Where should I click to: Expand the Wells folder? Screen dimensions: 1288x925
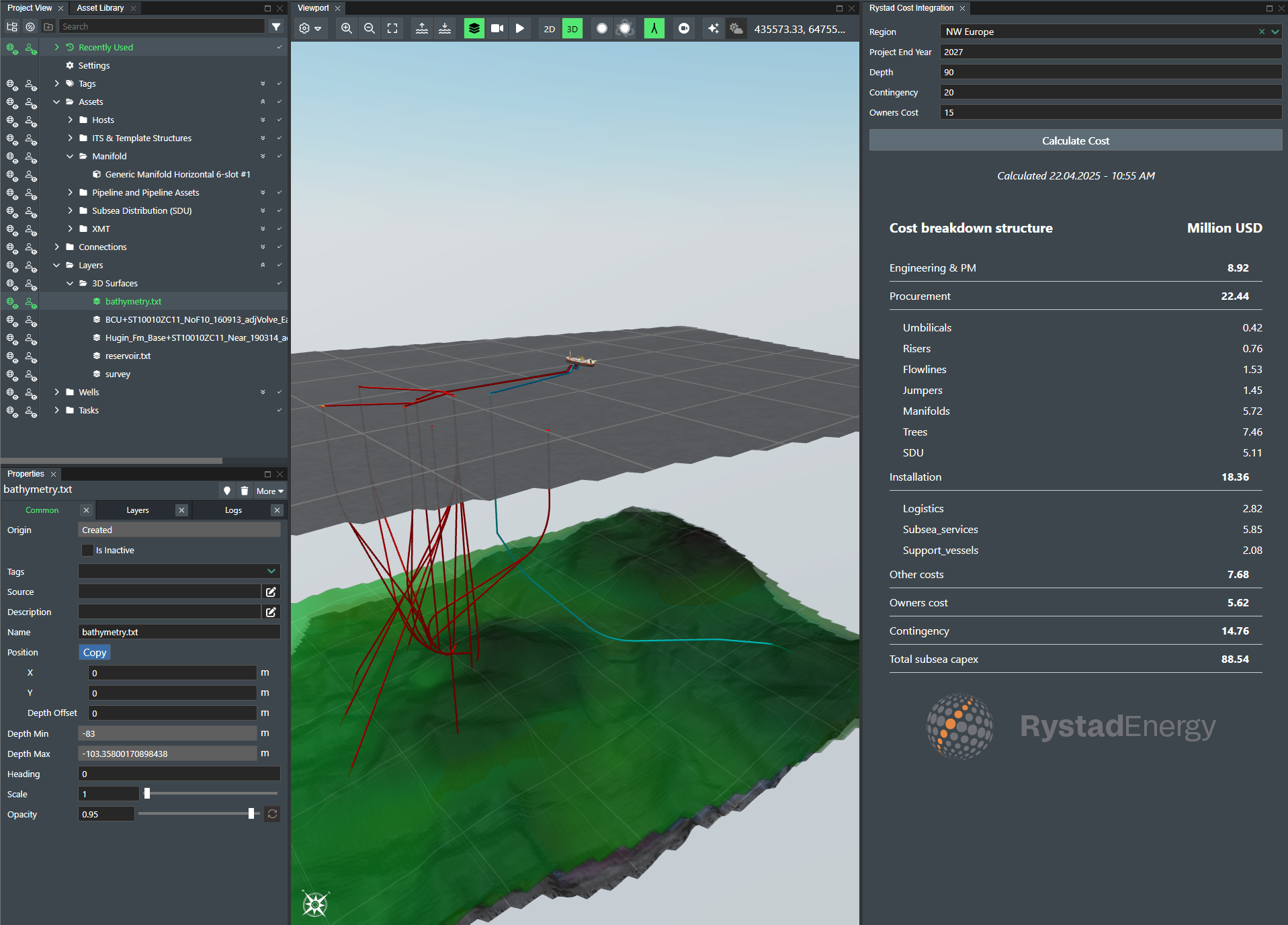tap(57, 392)
